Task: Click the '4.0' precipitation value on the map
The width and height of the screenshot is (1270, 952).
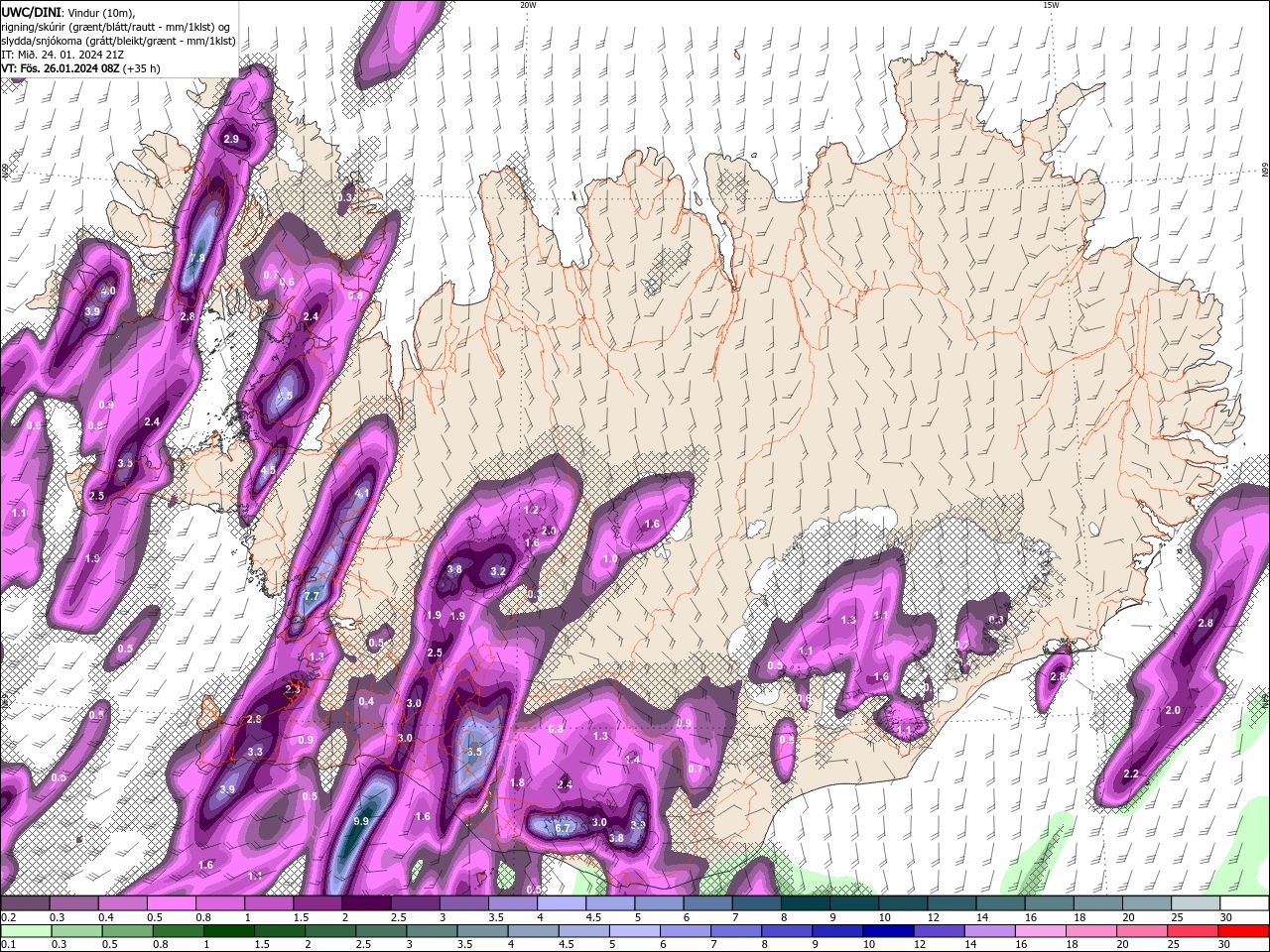Action: [107, 291]
